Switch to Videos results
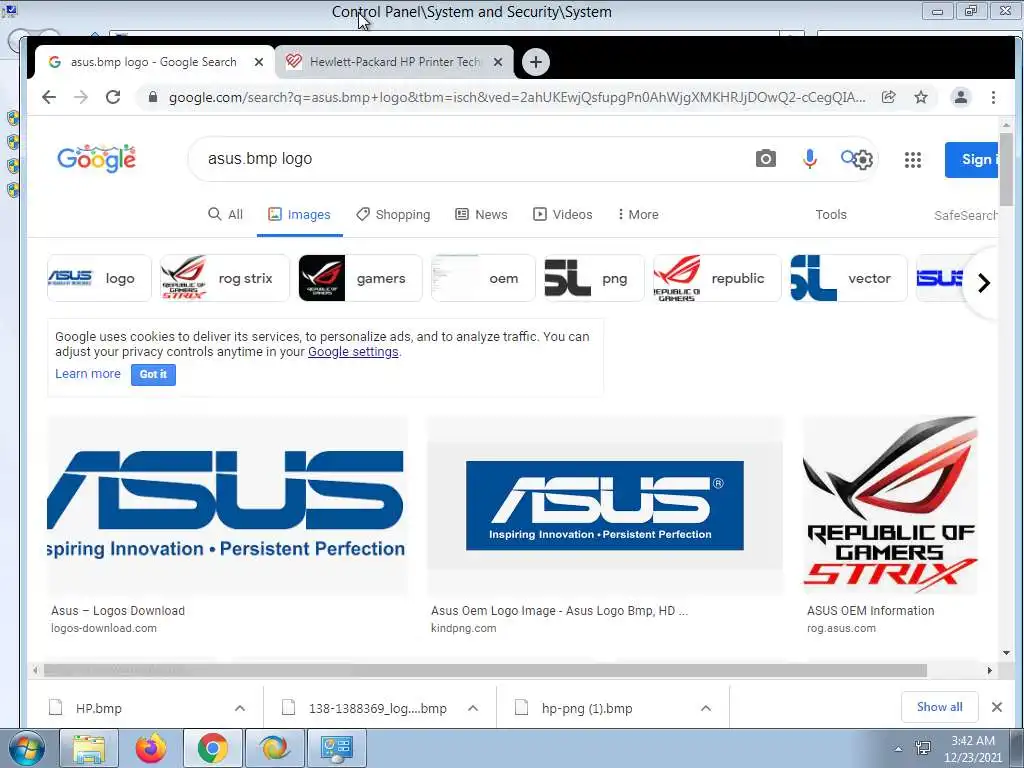Image resolution: width=1024 pixels, height=768 pixels. point(563,214)
